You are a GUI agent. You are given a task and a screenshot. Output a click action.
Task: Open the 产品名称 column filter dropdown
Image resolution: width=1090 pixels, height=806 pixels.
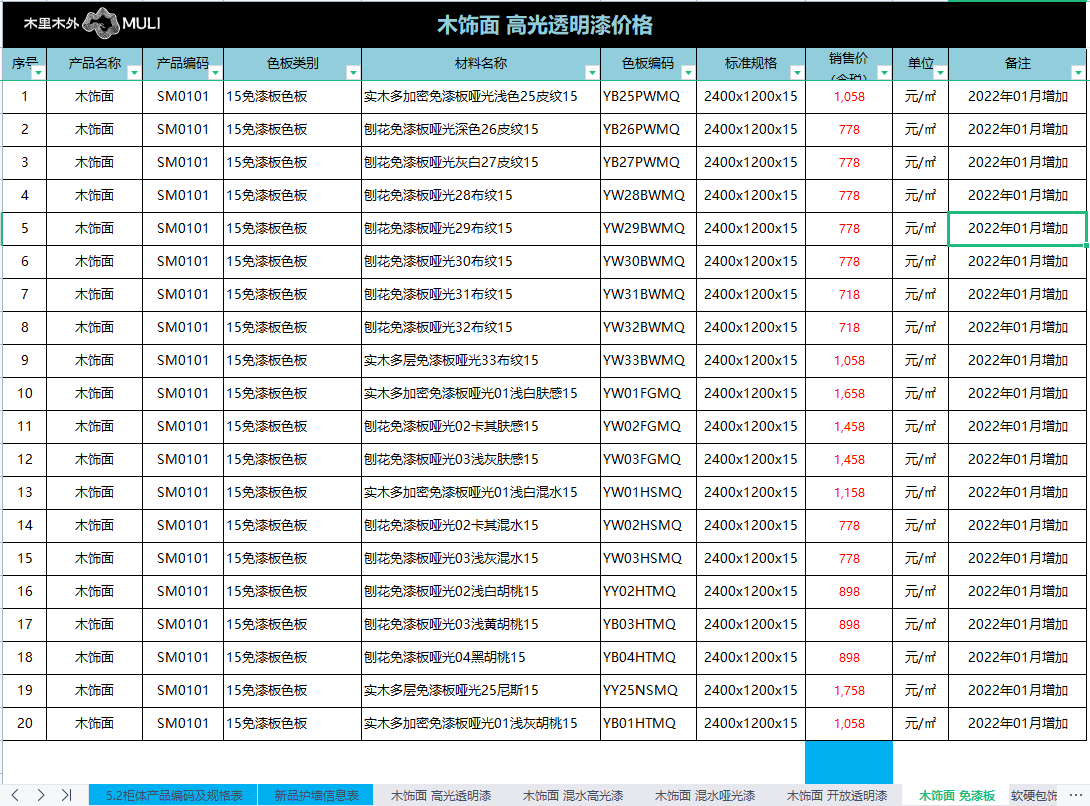[x=134, y=72]
